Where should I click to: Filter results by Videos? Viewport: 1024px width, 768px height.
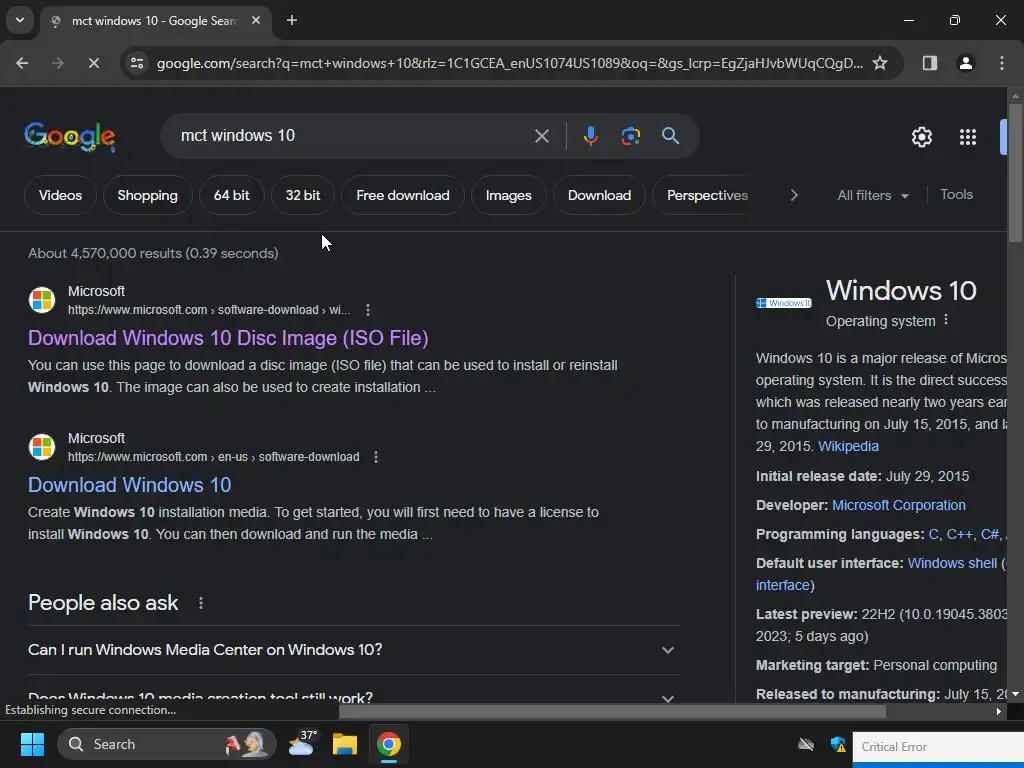60,195
